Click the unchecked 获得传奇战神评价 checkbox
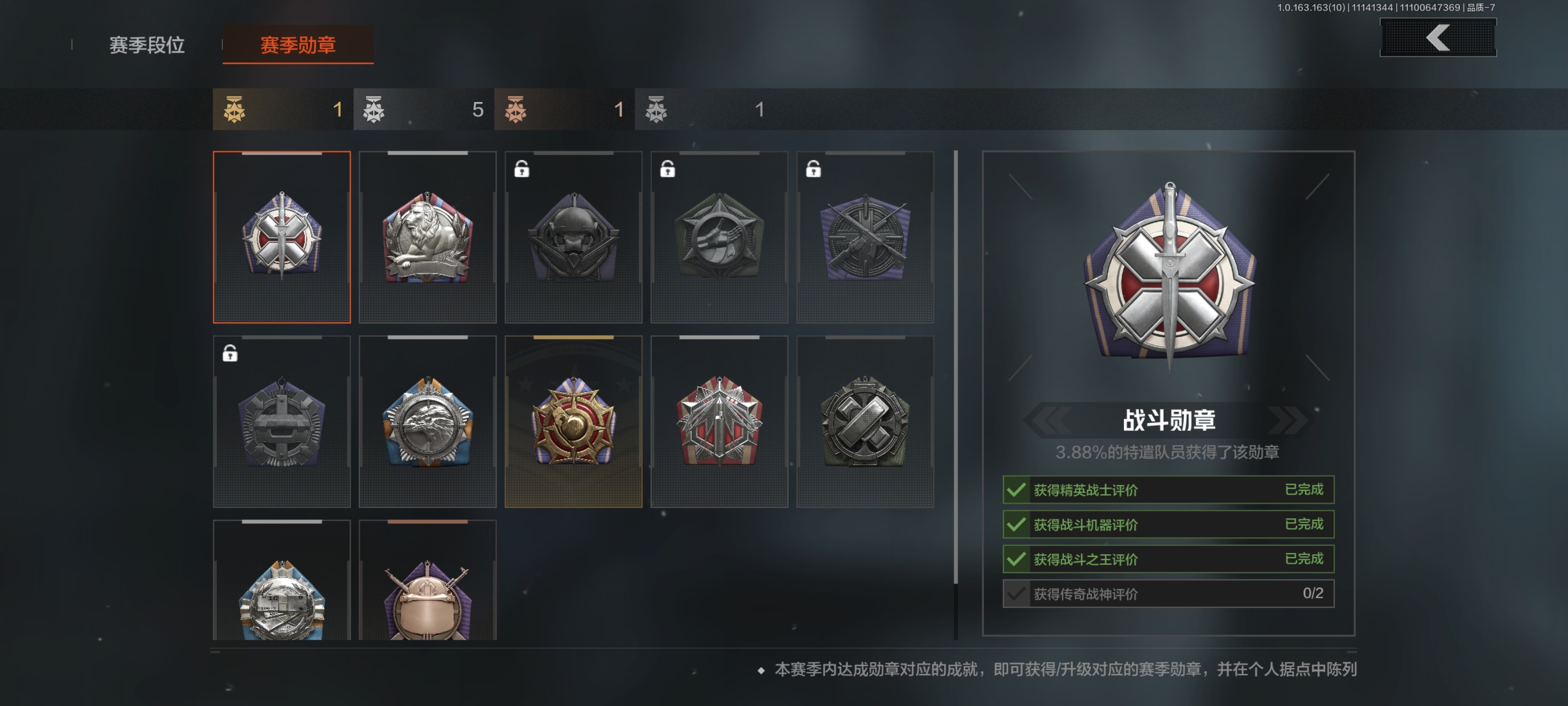The image size is (1568, 706). pyautogui.click(x=1016, y=594)
